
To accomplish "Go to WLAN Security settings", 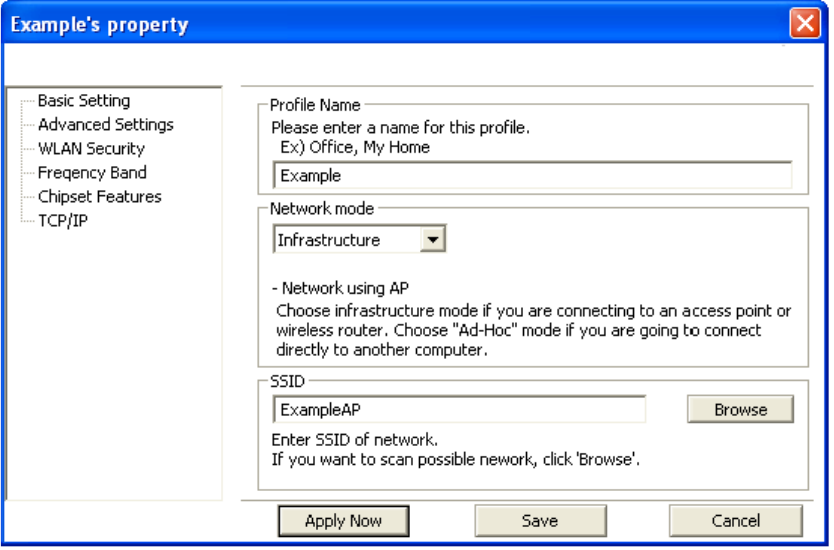I will pos(91,148).
